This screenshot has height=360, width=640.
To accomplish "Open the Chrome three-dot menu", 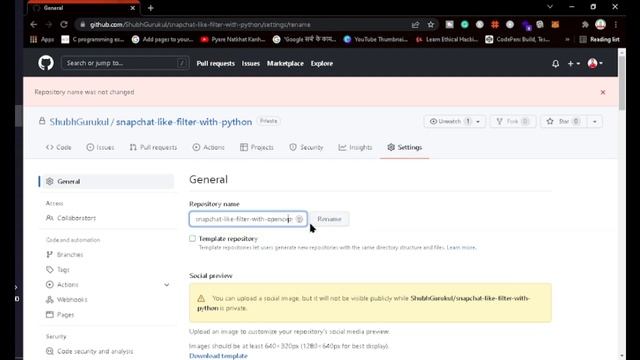I will [x=616, y=24].
